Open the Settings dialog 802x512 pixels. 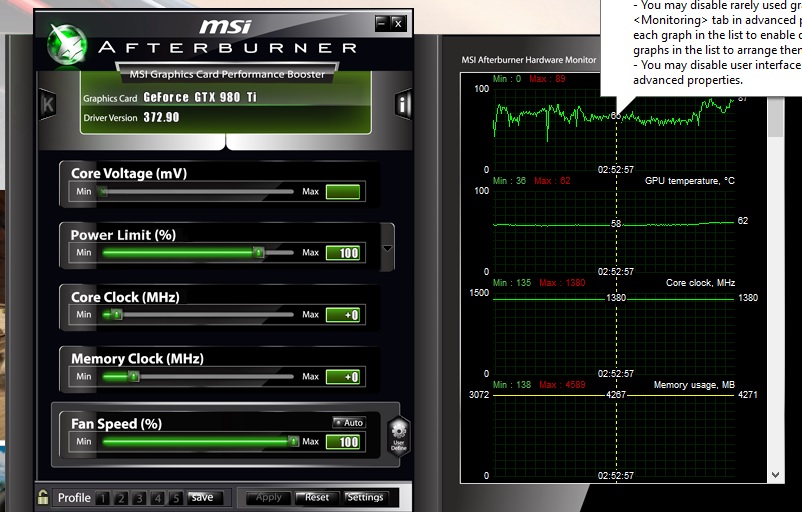[x=365, y=497]
